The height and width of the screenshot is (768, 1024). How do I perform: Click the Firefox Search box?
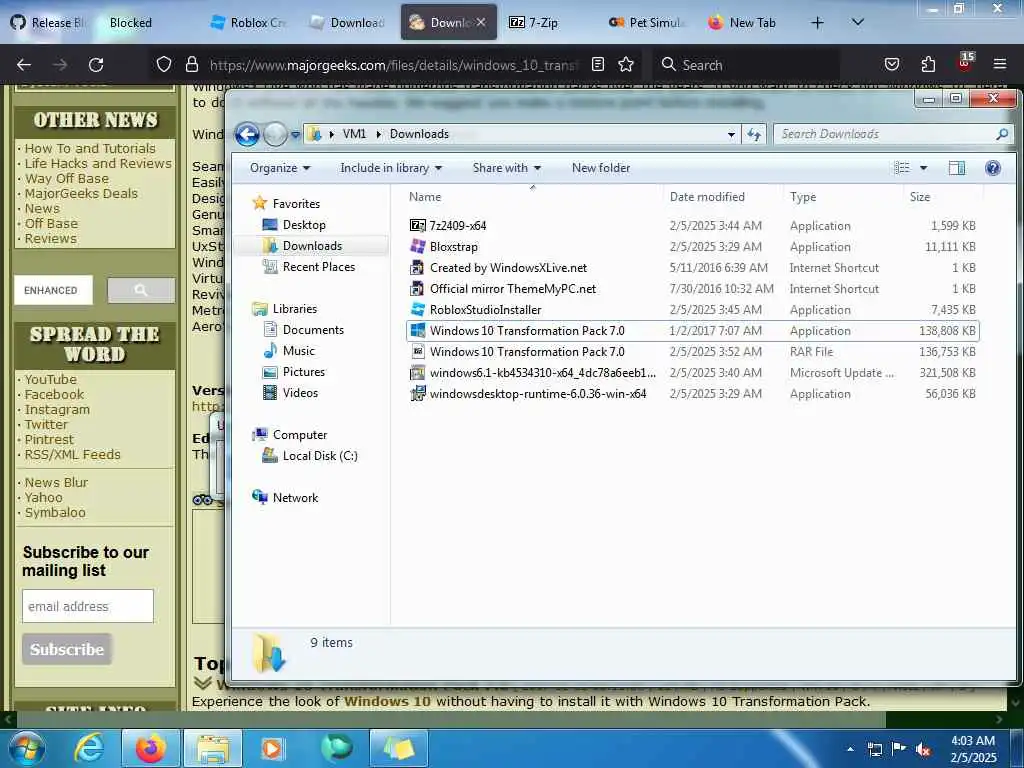pos(746,65)
